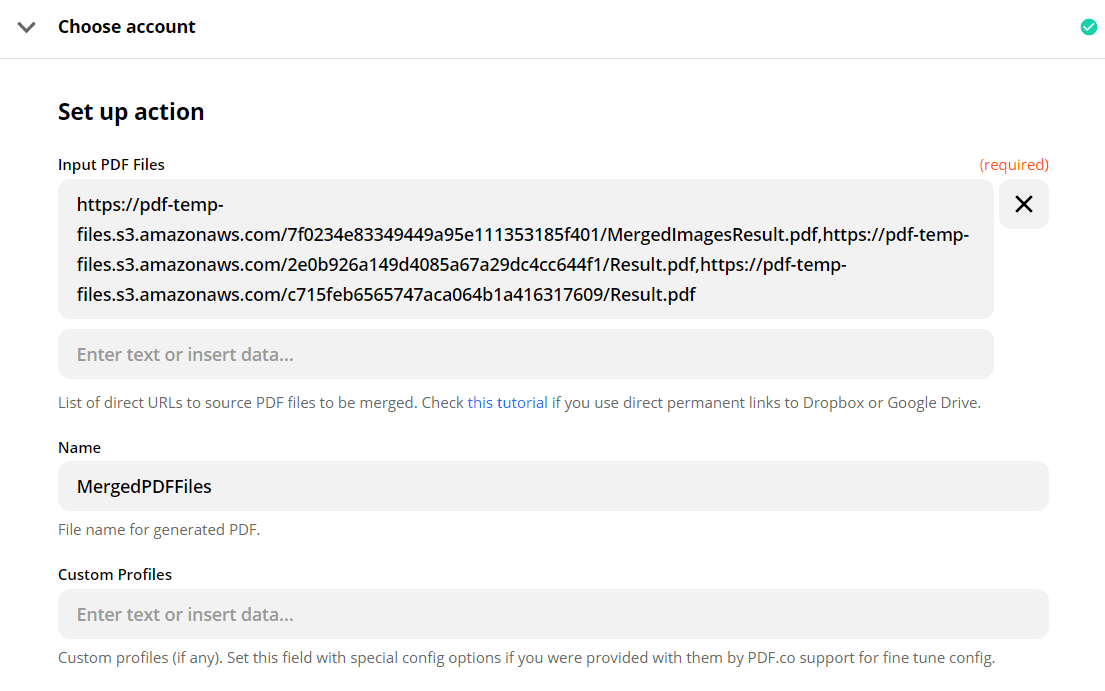Click the 'Name' field label
The height and width of the screenshot is (691, 1105).
[79, 448]
